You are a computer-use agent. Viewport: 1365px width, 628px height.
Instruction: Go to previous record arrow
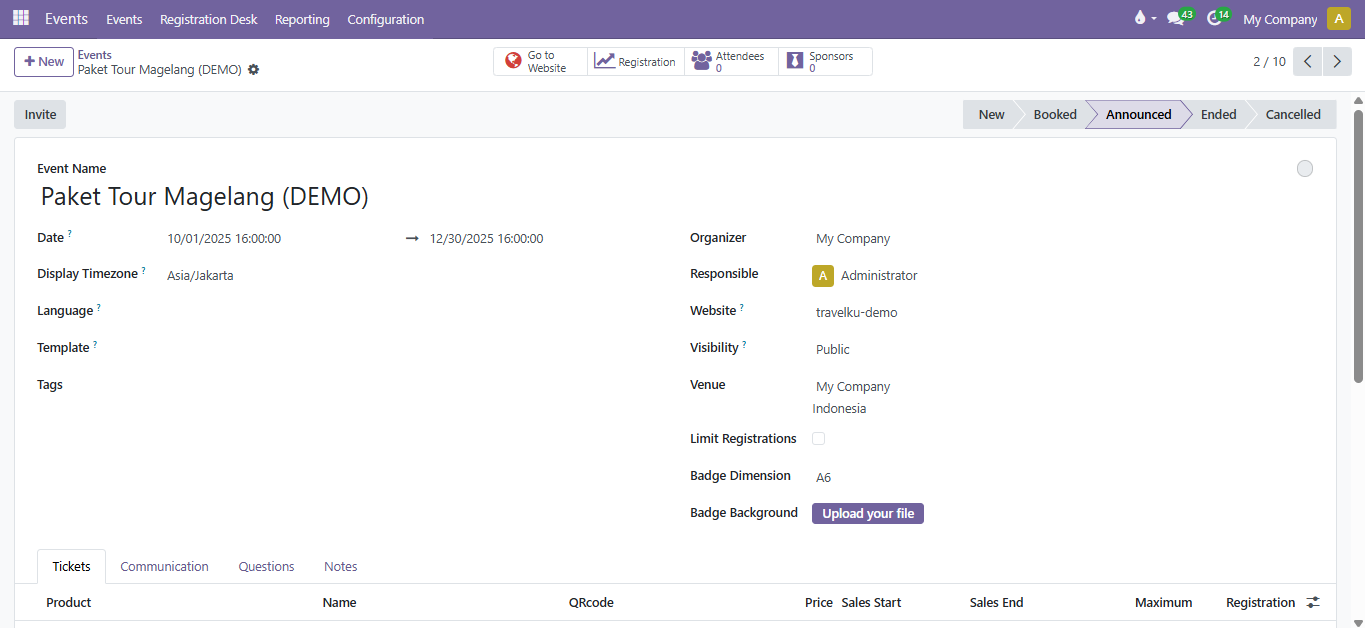tap(1307, 62)
